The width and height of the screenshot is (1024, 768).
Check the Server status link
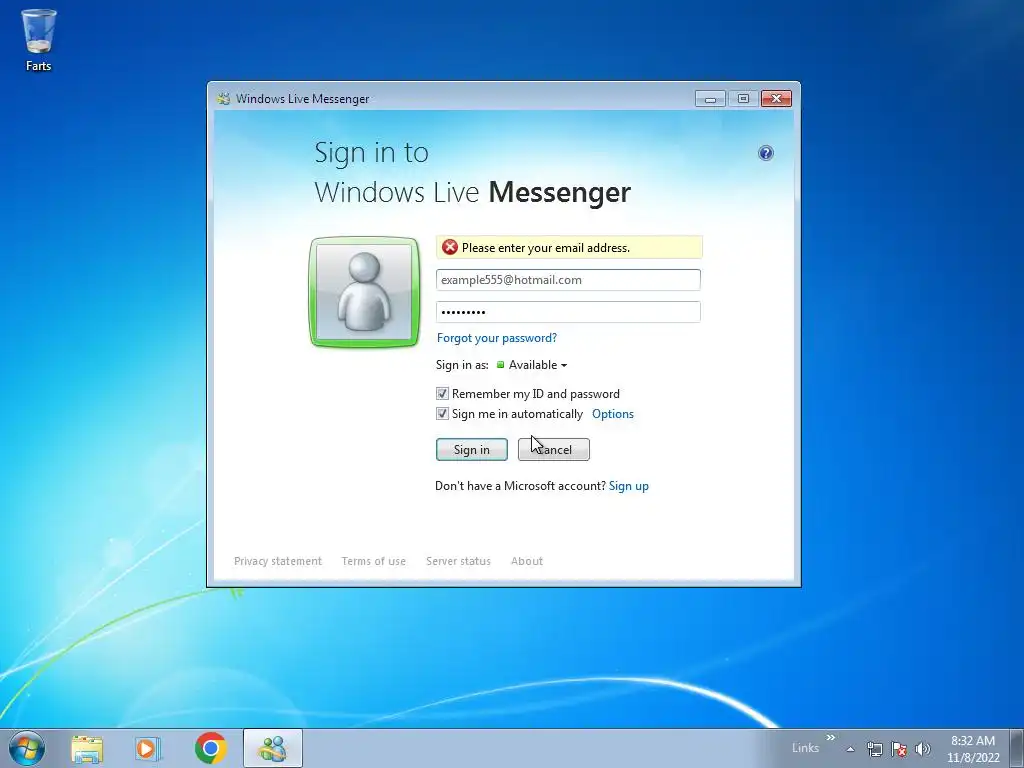click(458, 561)
